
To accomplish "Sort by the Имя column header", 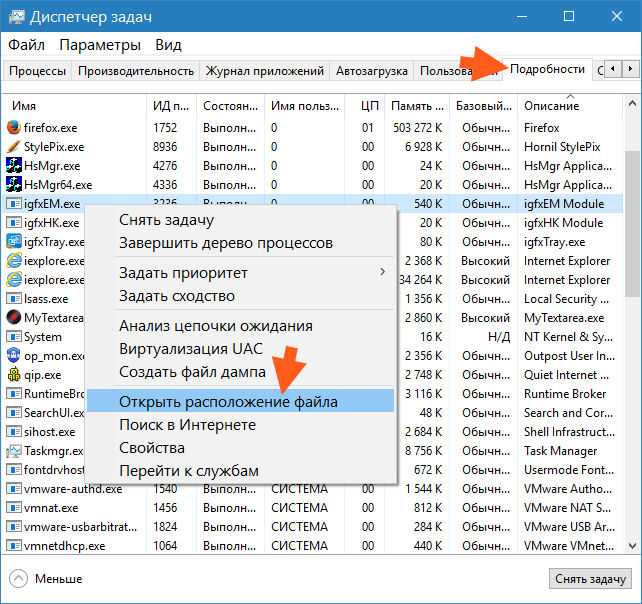I will coord(75,106).
